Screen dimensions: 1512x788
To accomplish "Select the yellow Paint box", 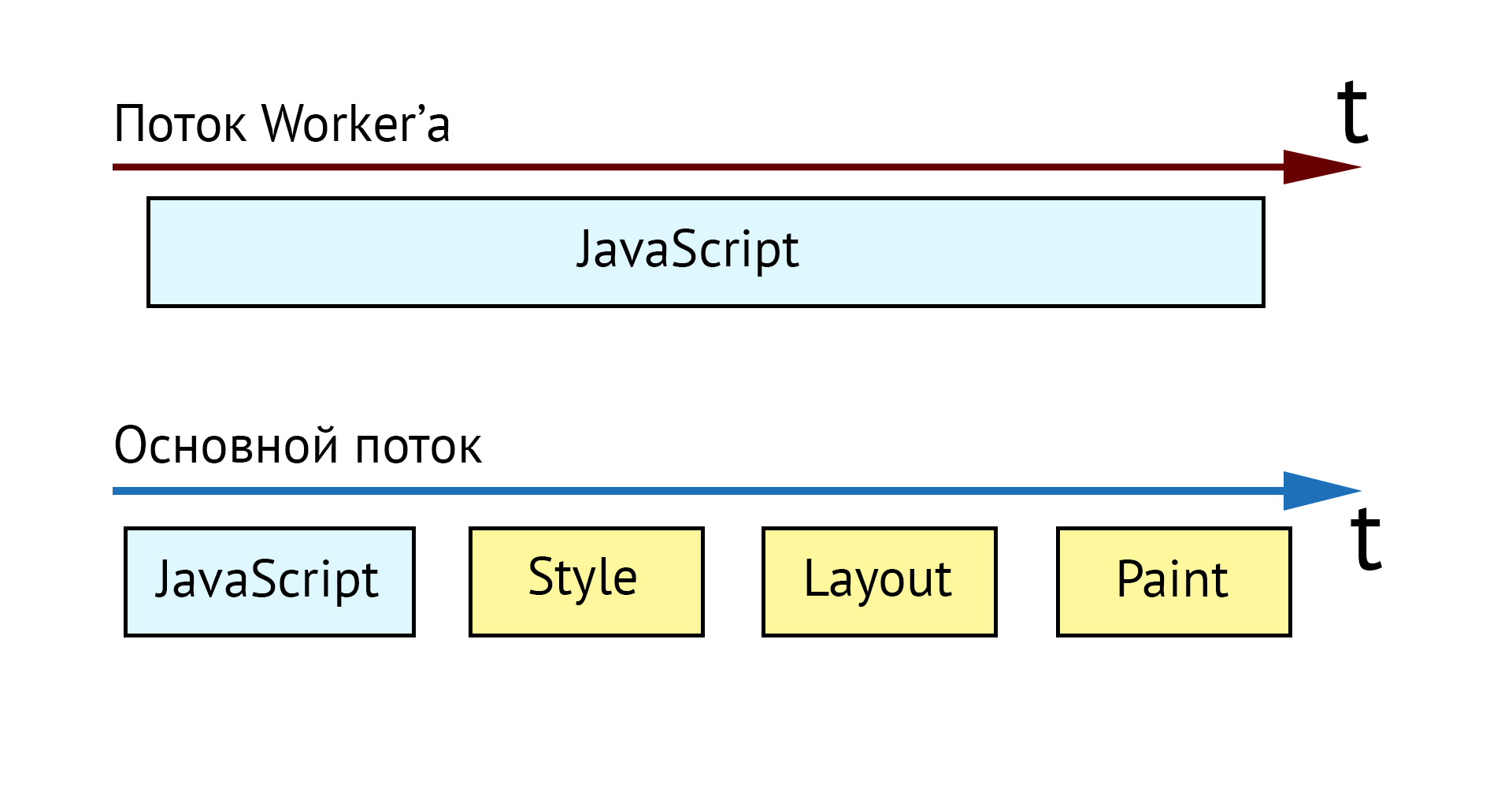I will coord(1174,582).
